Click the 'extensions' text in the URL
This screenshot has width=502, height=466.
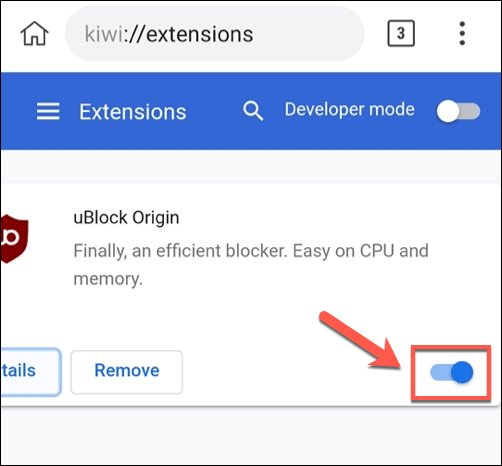200,34
